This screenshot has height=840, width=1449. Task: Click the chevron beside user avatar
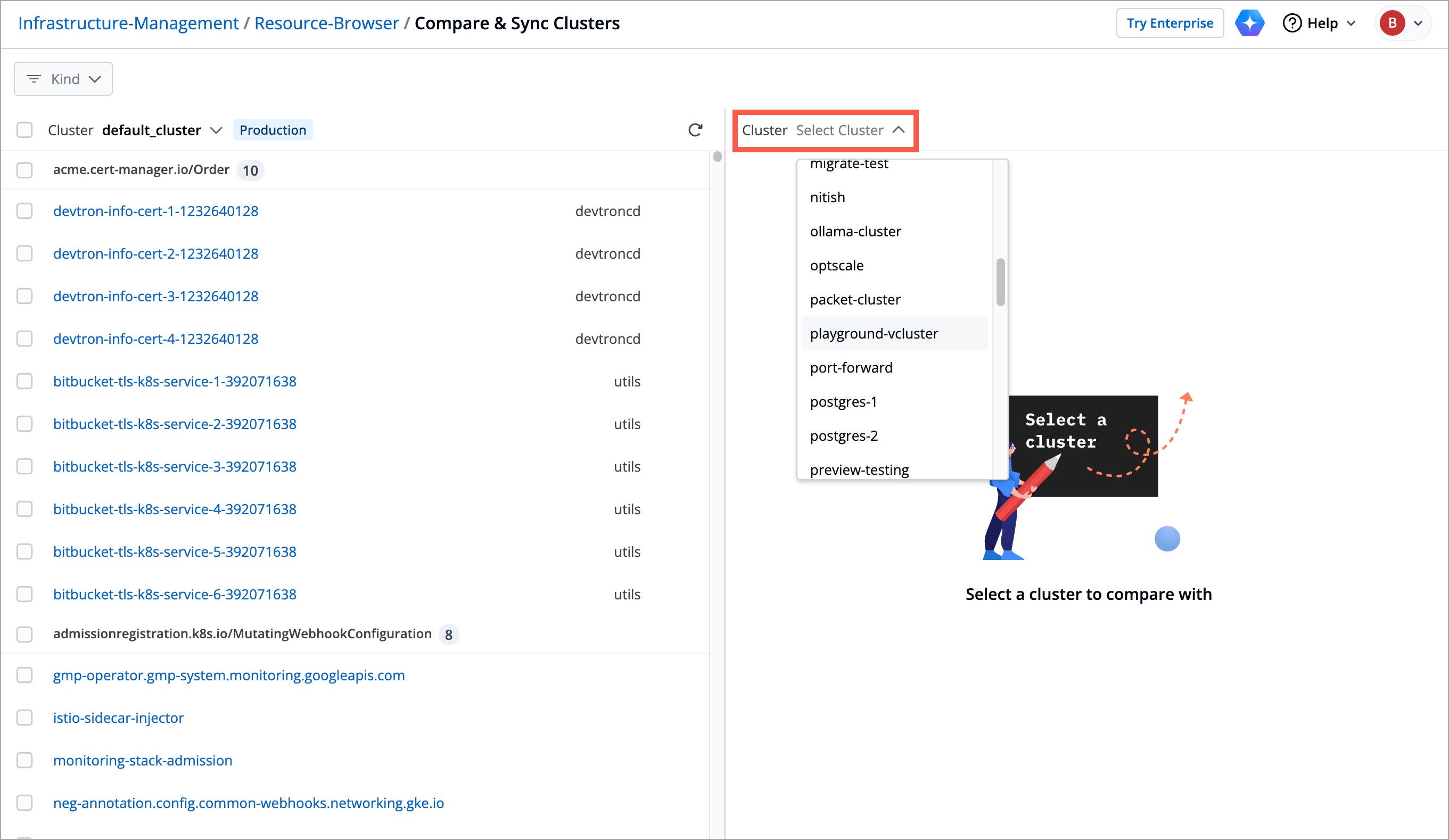tap(1418, 23)
